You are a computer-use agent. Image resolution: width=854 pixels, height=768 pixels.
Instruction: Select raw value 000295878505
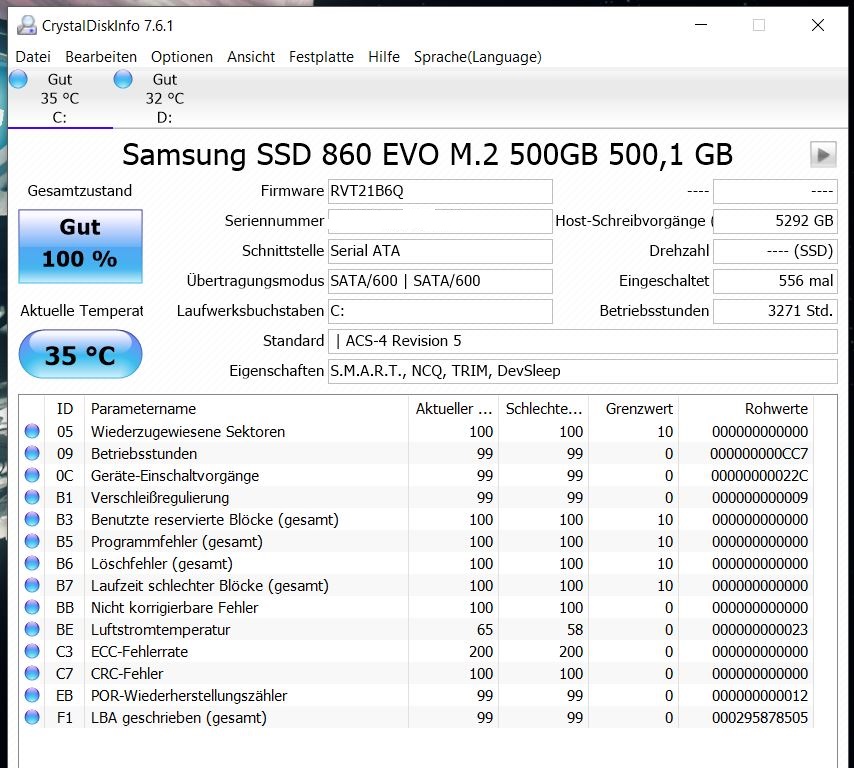pos(760,717)
